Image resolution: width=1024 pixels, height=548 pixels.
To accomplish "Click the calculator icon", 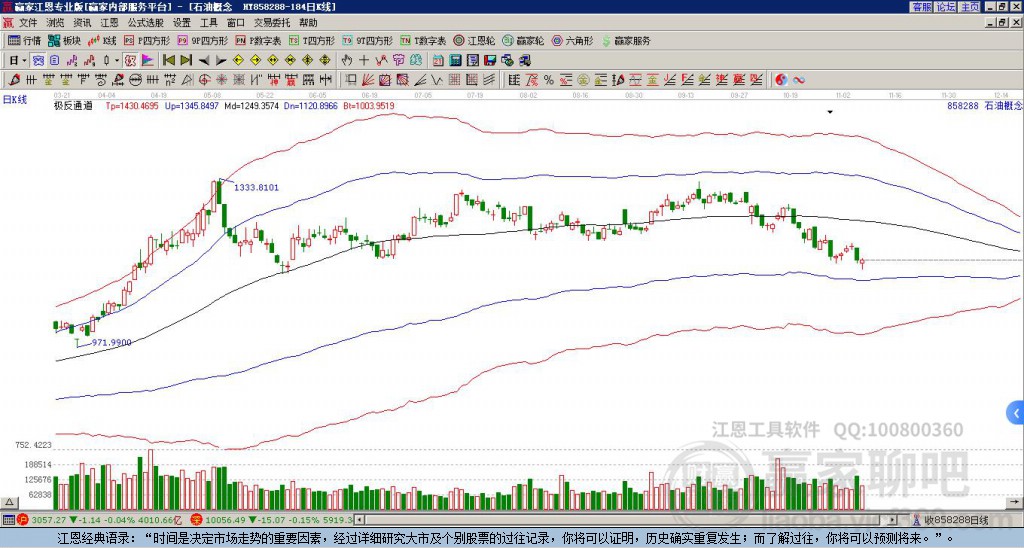I will pos(455,60).
